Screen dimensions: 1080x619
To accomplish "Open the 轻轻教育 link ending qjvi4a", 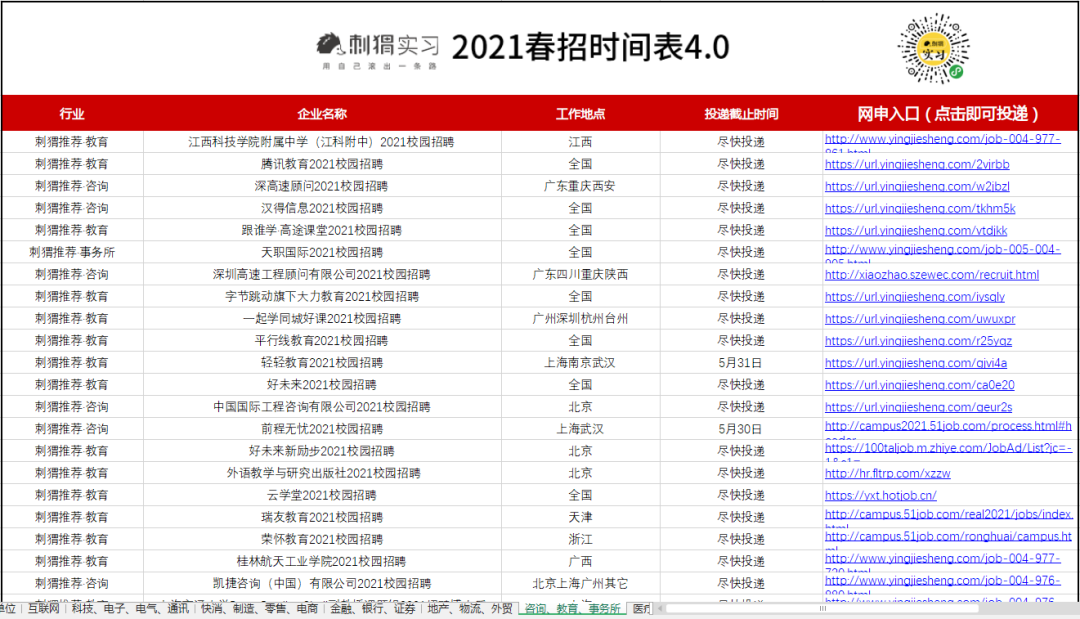I will point(915,363).
